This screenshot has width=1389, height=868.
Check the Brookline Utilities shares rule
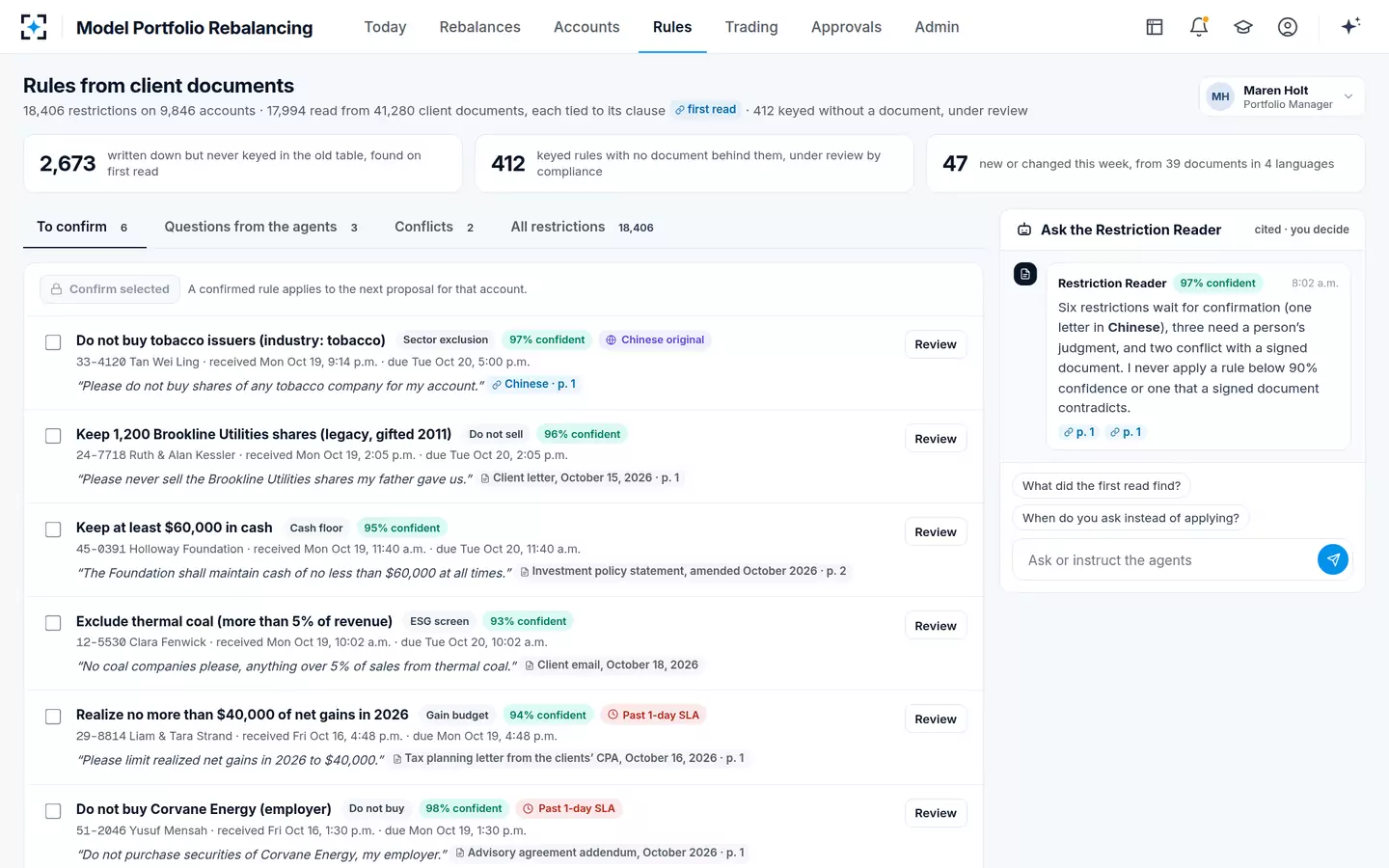54,436
